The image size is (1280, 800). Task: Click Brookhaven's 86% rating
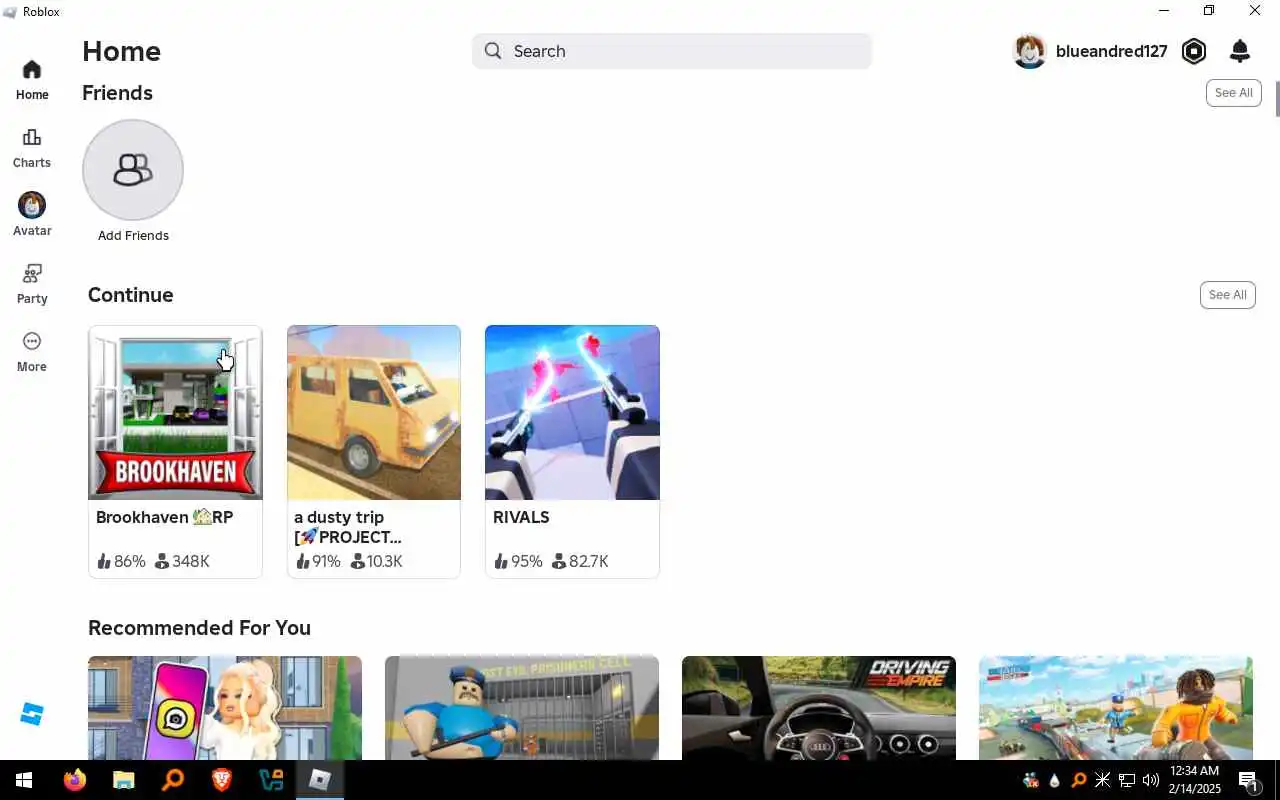click(121, 562)
